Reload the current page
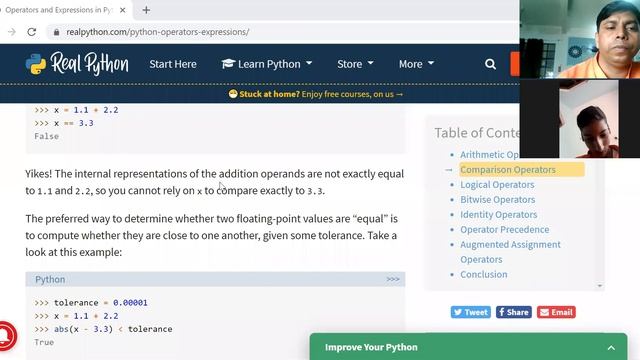This screenshot has width=640, height=360. point(32,32)
